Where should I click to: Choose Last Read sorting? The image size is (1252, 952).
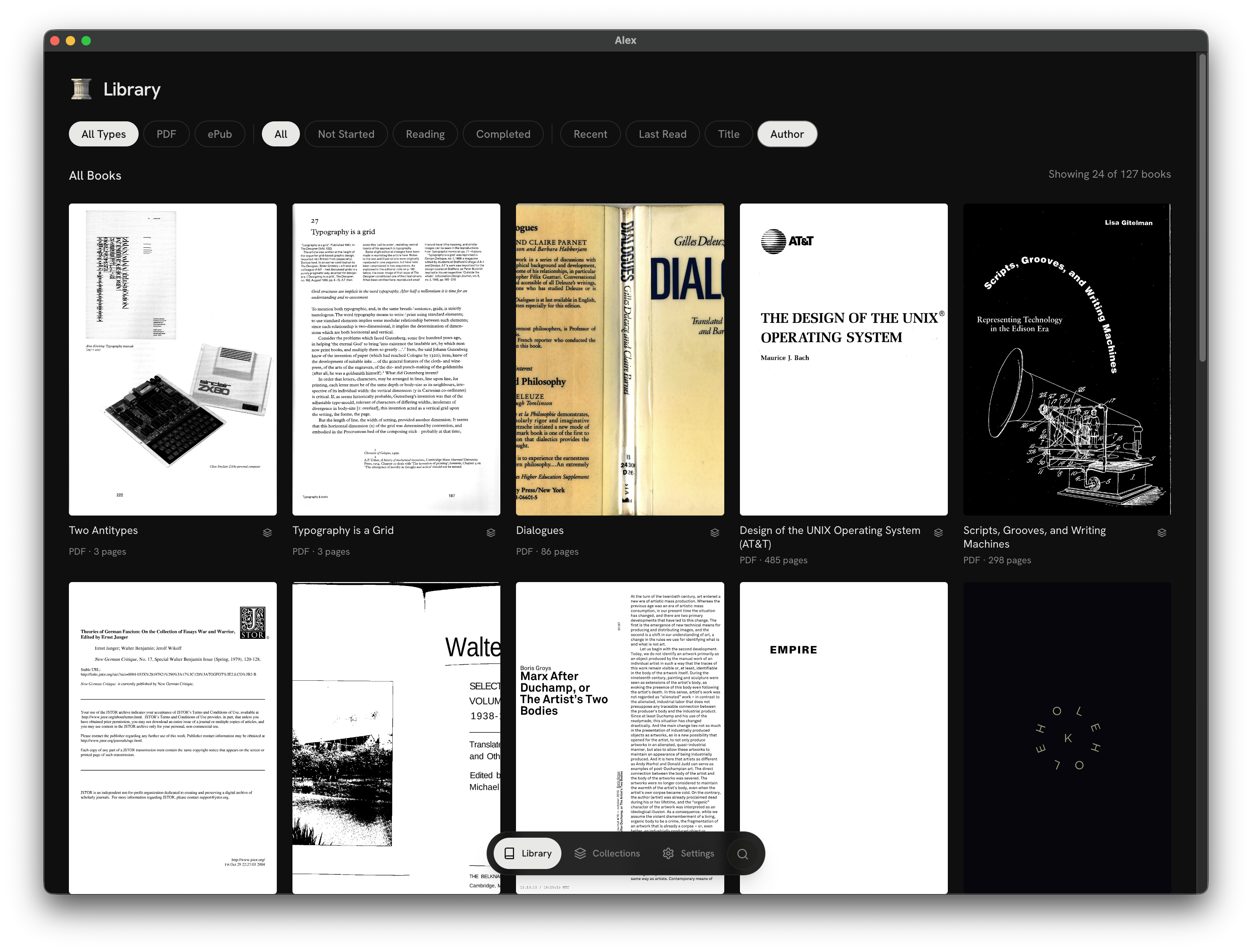coord(662,134)
